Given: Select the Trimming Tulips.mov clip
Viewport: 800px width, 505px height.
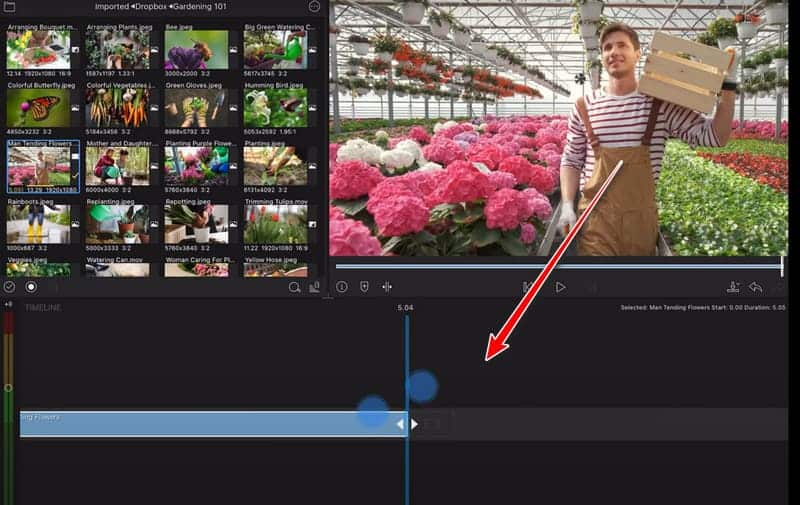Looking at the screenshot, I should click(x=275, y=225).
